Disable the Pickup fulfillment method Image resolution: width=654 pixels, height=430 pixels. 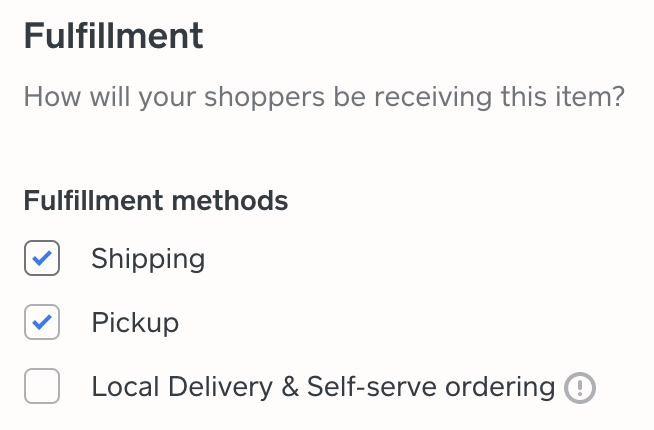[42, 323]
